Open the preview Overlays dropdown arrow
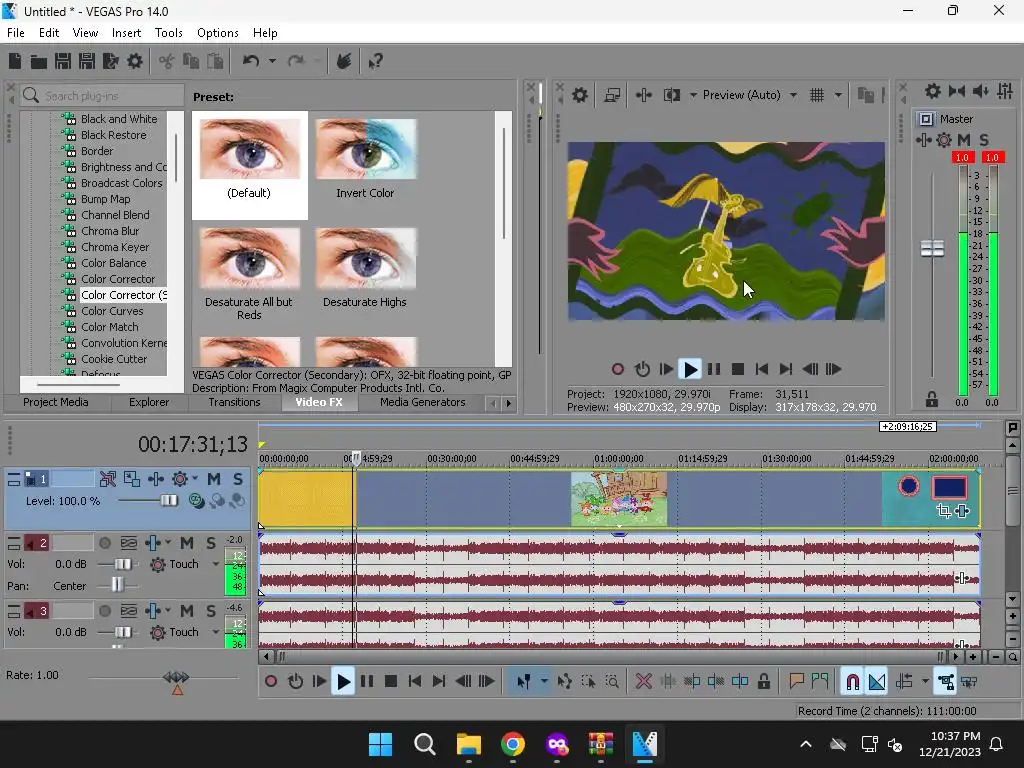The image size is (1024, 768). click(x=838, y=95)
